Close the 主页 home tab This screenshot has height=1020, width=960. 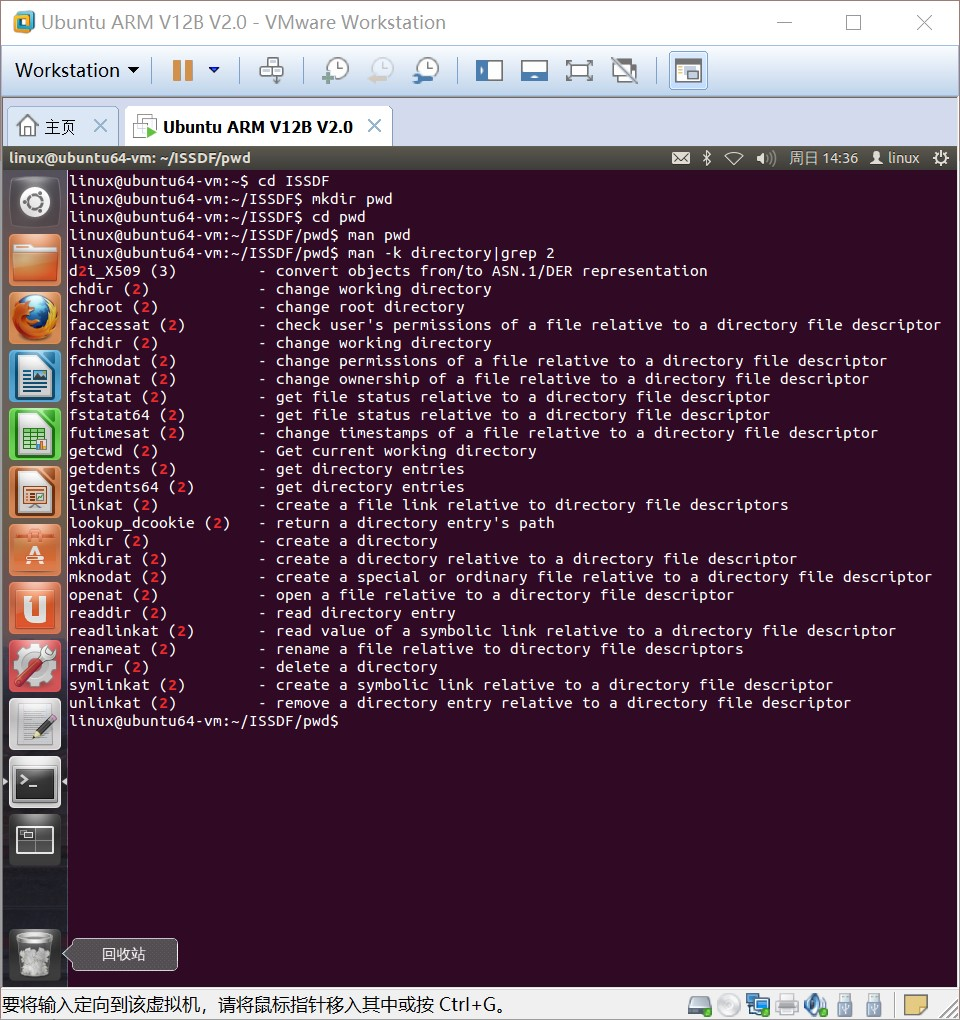pos(100,126)
